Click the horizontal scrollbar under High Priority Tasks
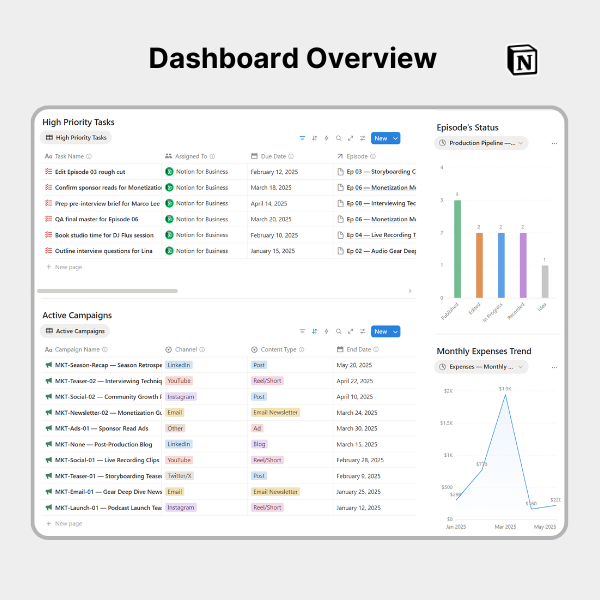 [x=108, y=291]
